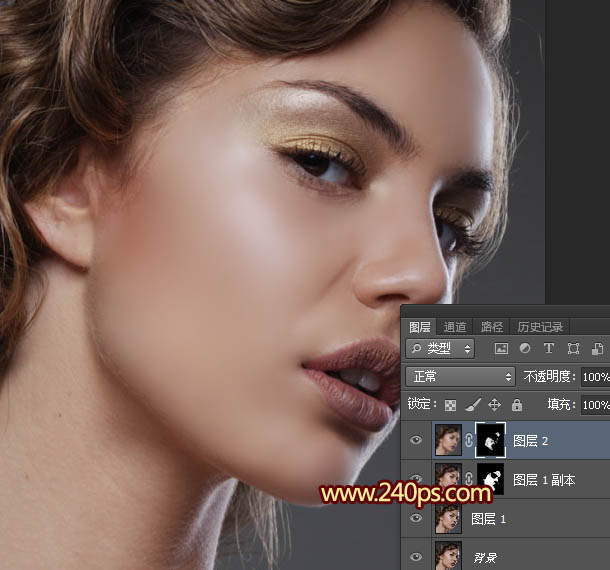Click the pixel layer filter icon

[x=501, y=349]
